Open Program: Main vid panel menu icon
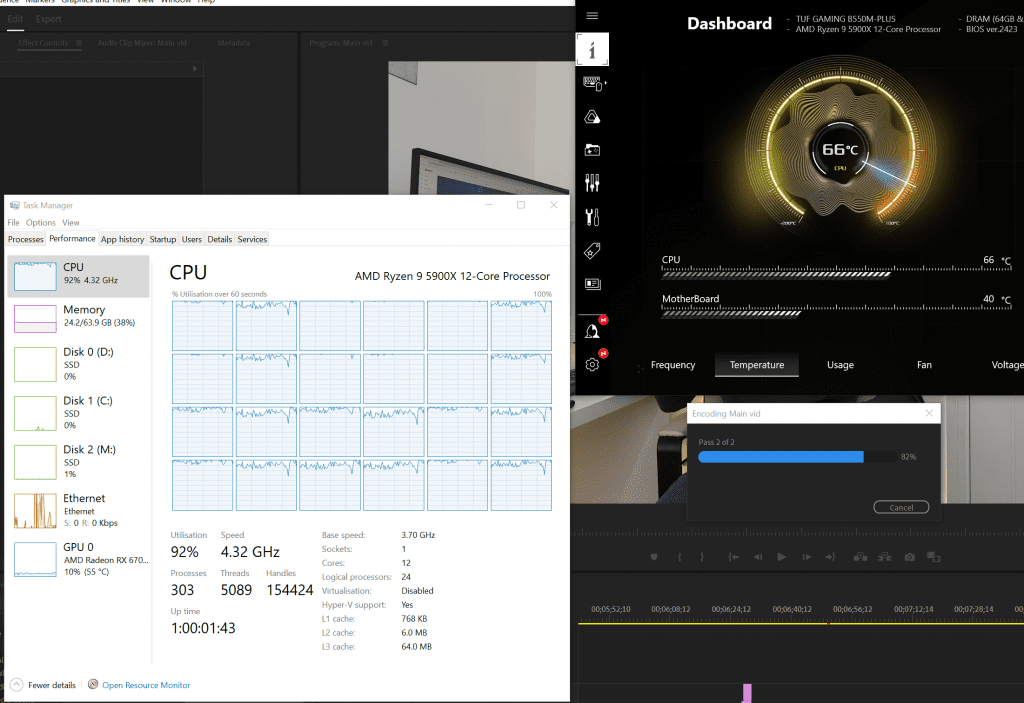 tap(385, 43)
